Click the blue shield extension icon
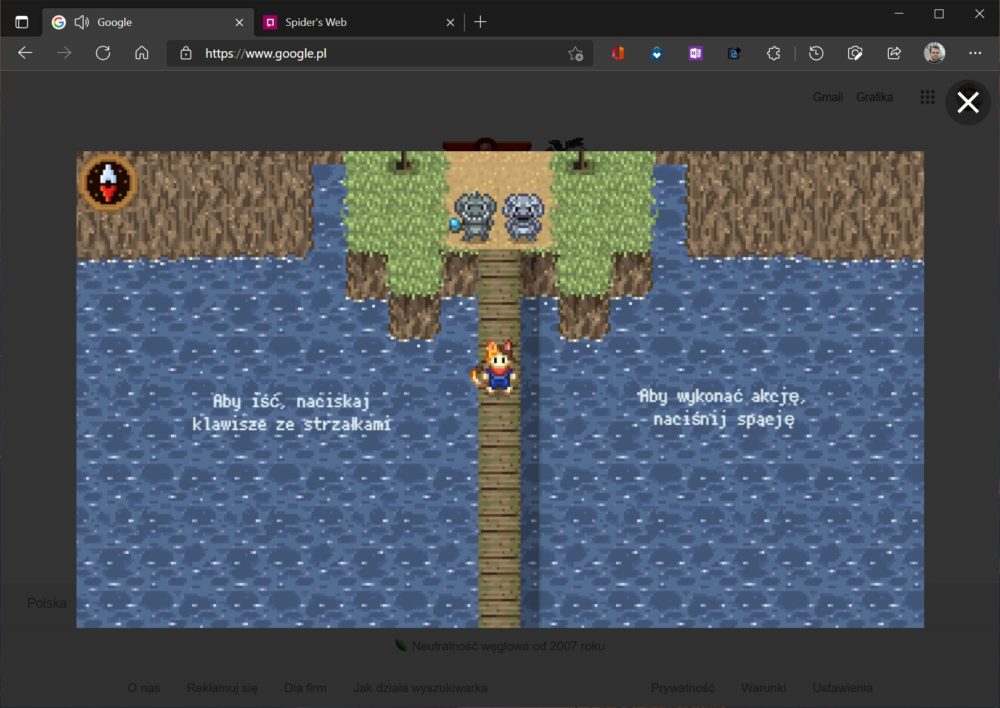Screen dimensions: 1000x708 pos(656,54)
